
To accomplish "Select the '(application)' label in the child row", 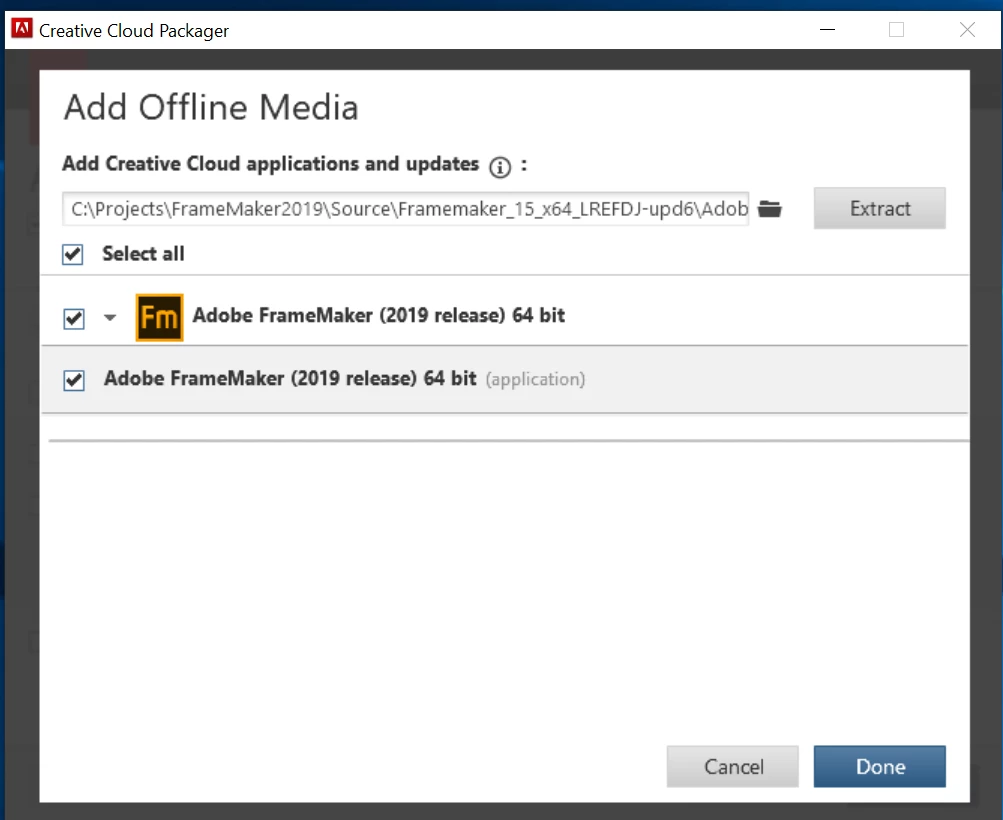I will [x=535, y=379].
